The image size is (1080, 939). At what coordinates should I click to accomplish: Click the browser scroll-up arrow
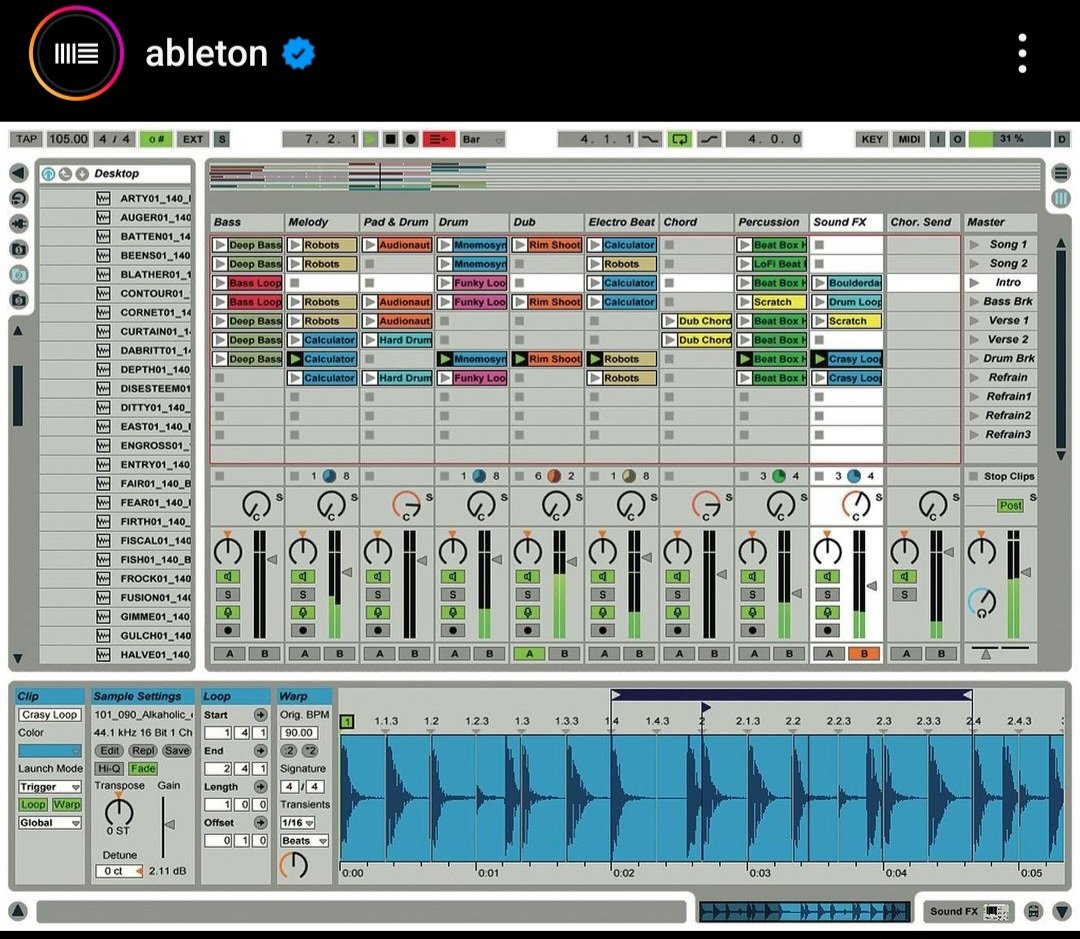(19, 331)
